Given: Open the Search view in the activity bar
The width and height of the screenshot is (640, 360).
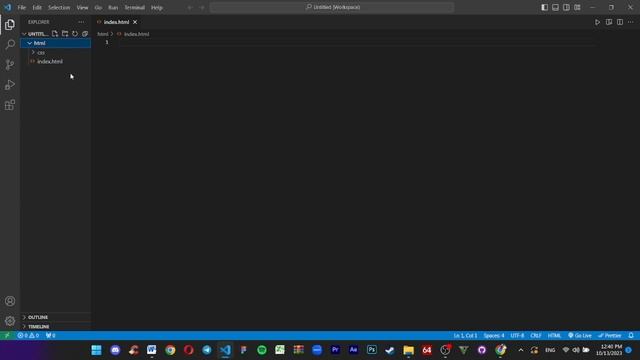Looking at the screenshot, I should click(10, 44).
